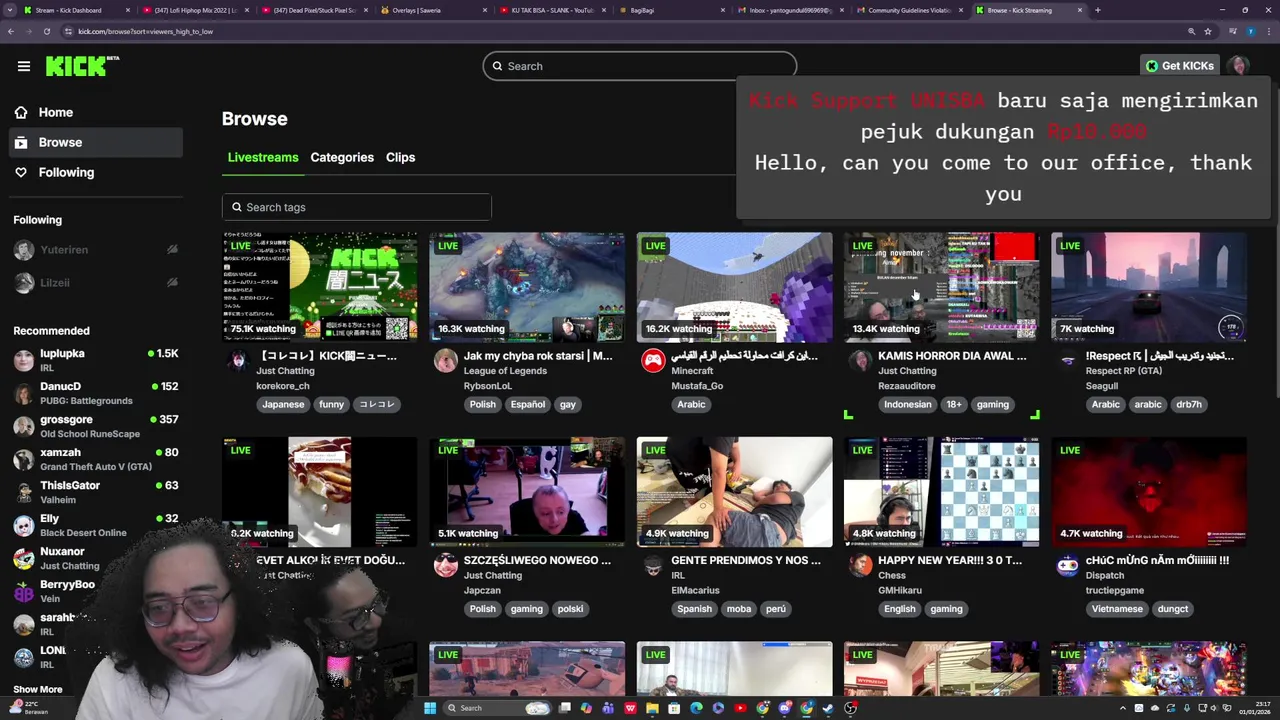Open the chess stream thumbnail with 4.8K watching
The height and width of the screenshot is (720, 1280).
[941, 492]
